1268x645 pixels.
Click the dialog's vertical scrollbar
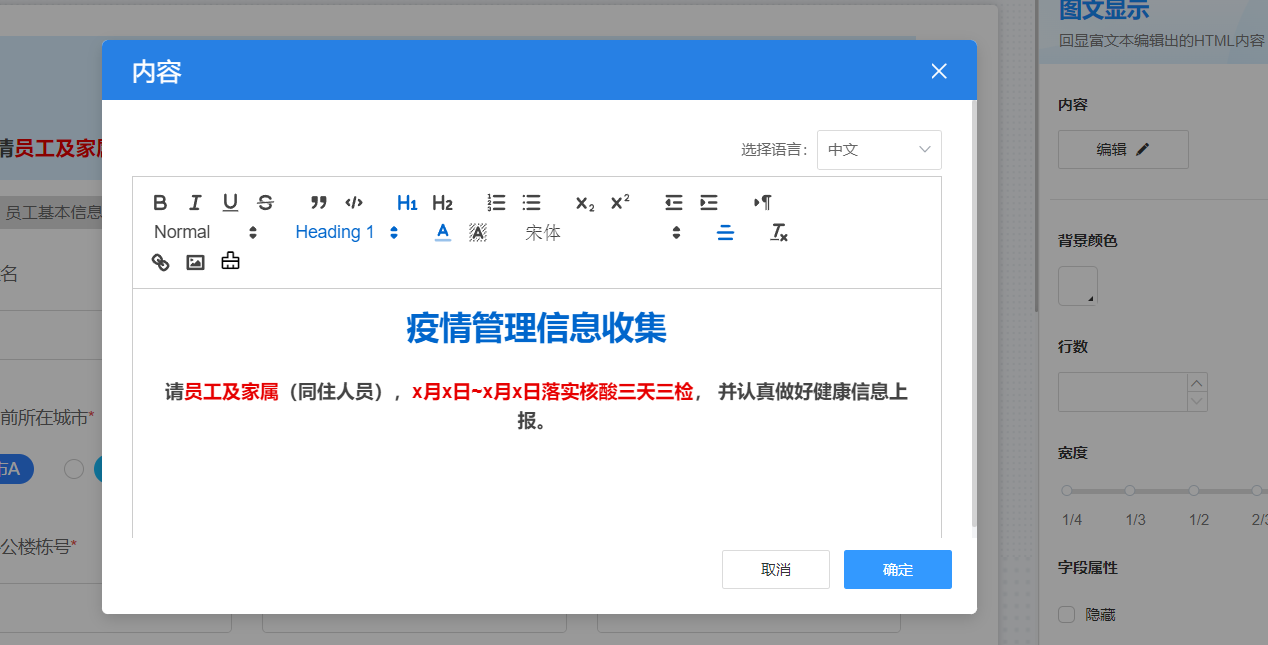pyautogui.click(x=974, y=313)
